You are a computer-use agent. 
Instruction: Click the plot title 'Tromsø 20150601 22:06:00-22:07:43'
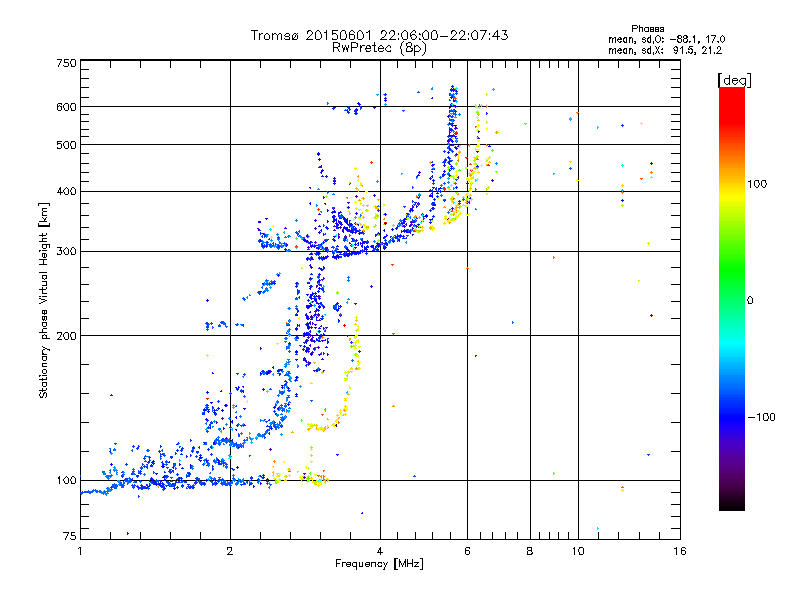pyautogui.click(x=379, y=35)
